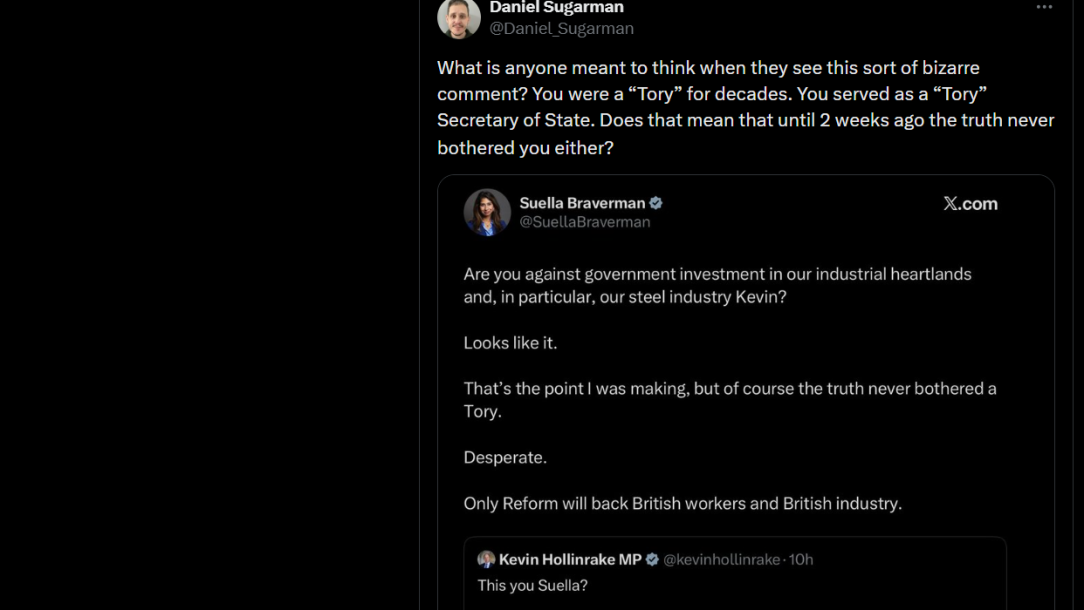The image size is (1084, 610).
Task: Click Kevin Hollinrake MP's verified checkmark
Action: pos(652,560)
